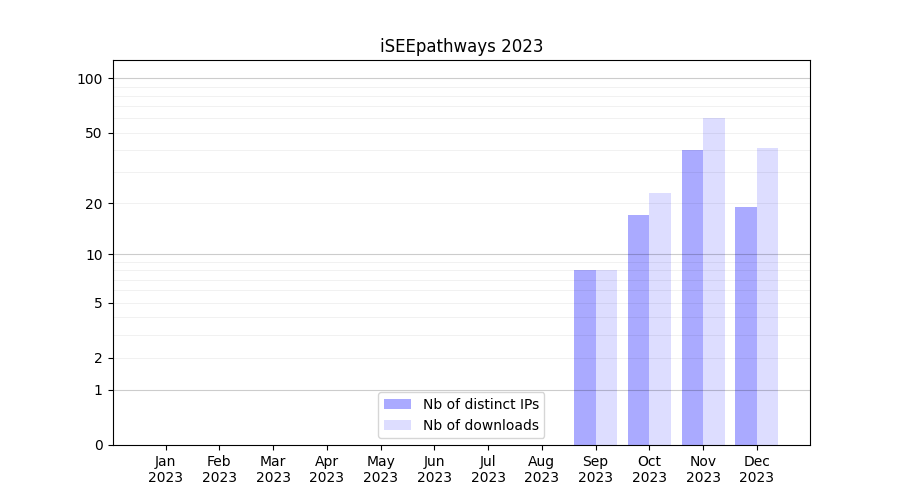The width and height of the screenshot is (900, 500).
Task: Click the 50 tick label on y-axis
Action: click(x=94, y=133)
